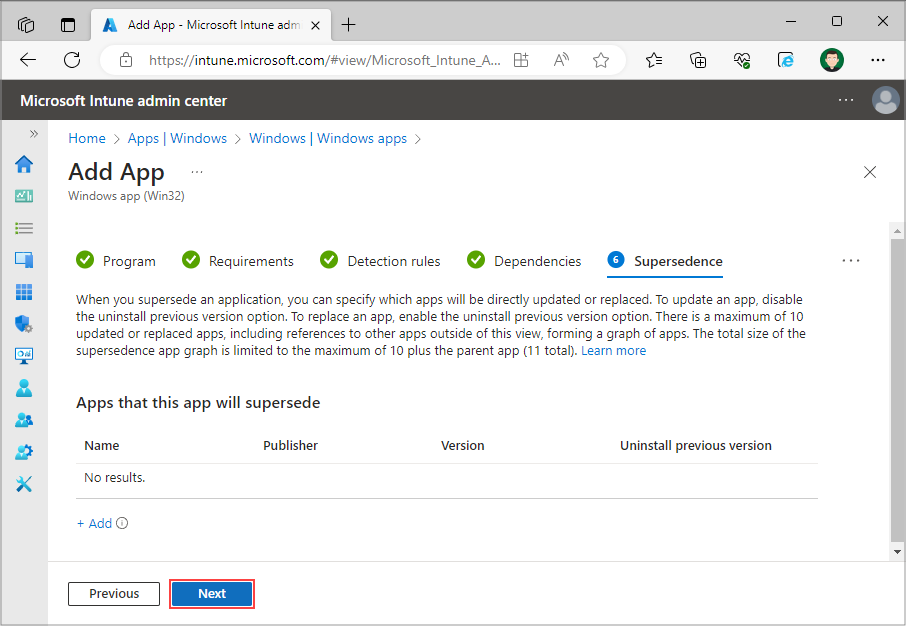Viewport: 906px width, 626px height.
Task: Click the Edge IE mode icon
Action: click(786, 60)
